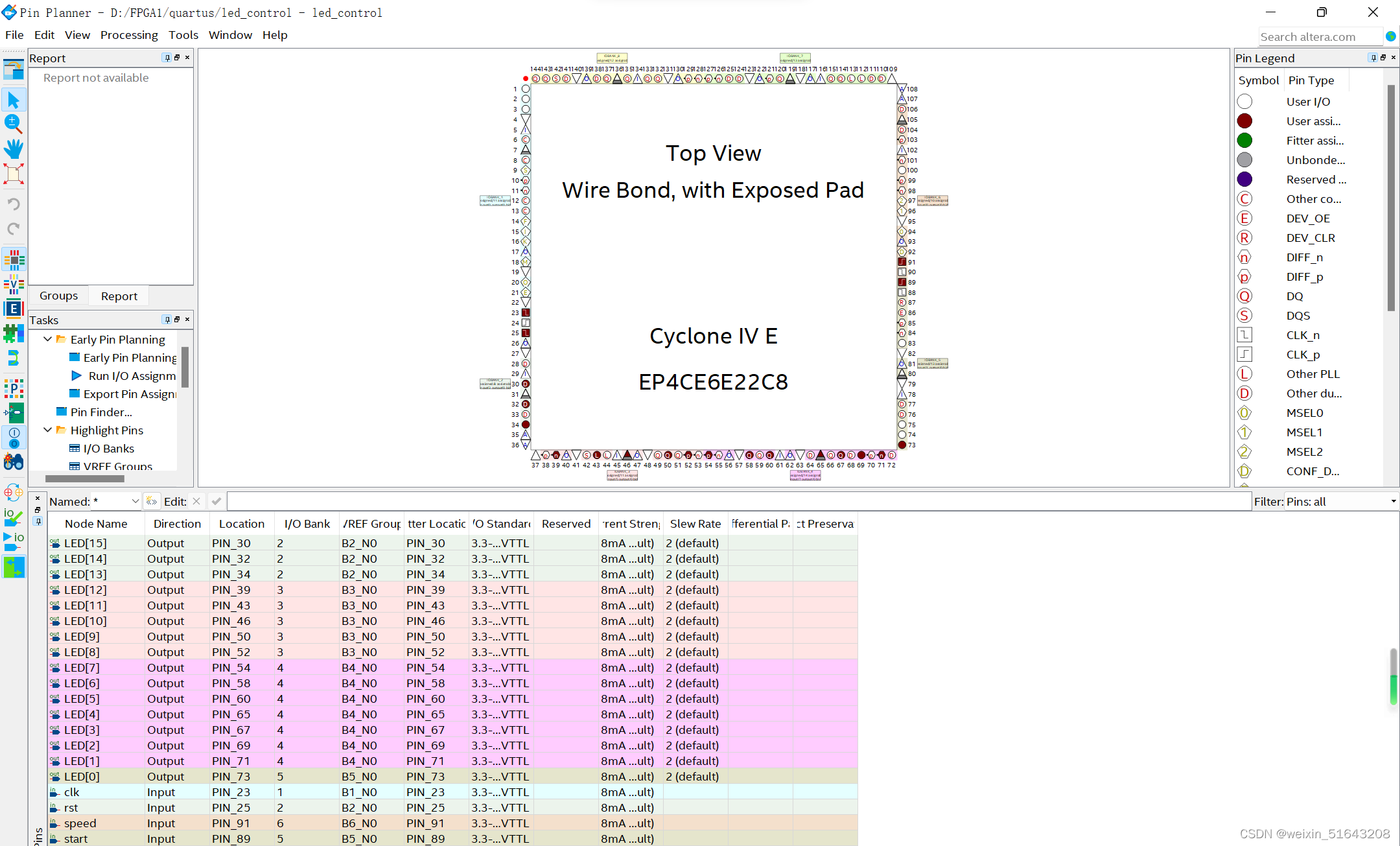Click the VREF groups 'V' icon
1400x846 pixels.
pyautogui.click(x=14, y=284)
